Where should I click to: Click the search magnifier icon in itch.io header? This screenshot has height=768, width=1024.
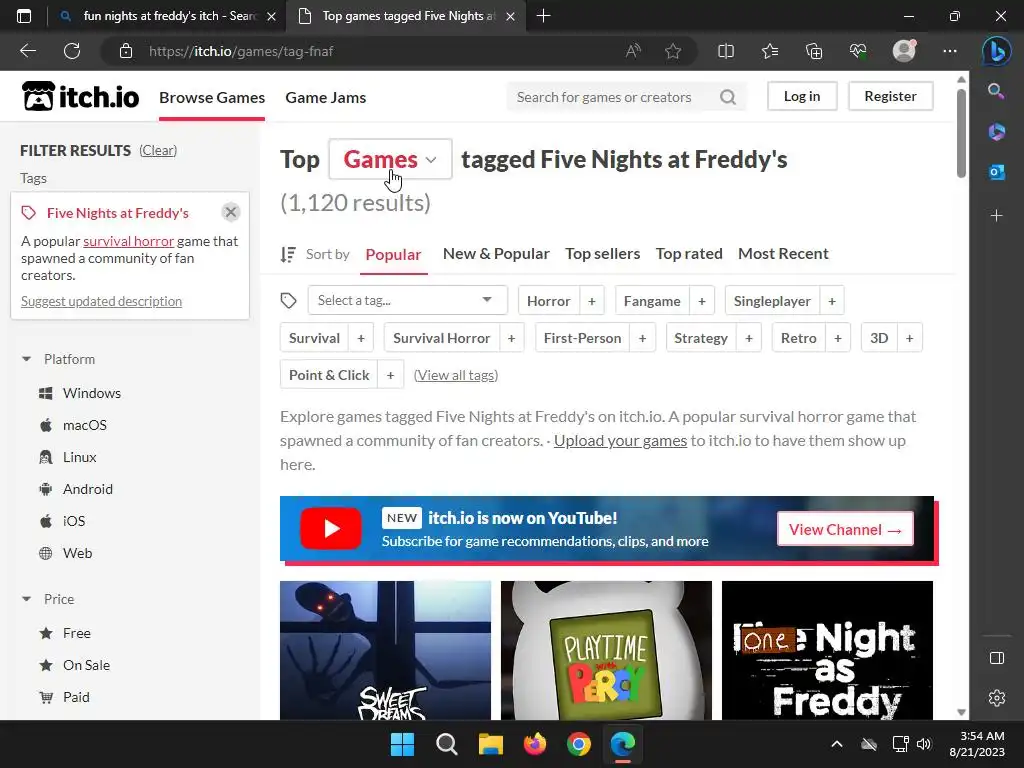[728, 97]
